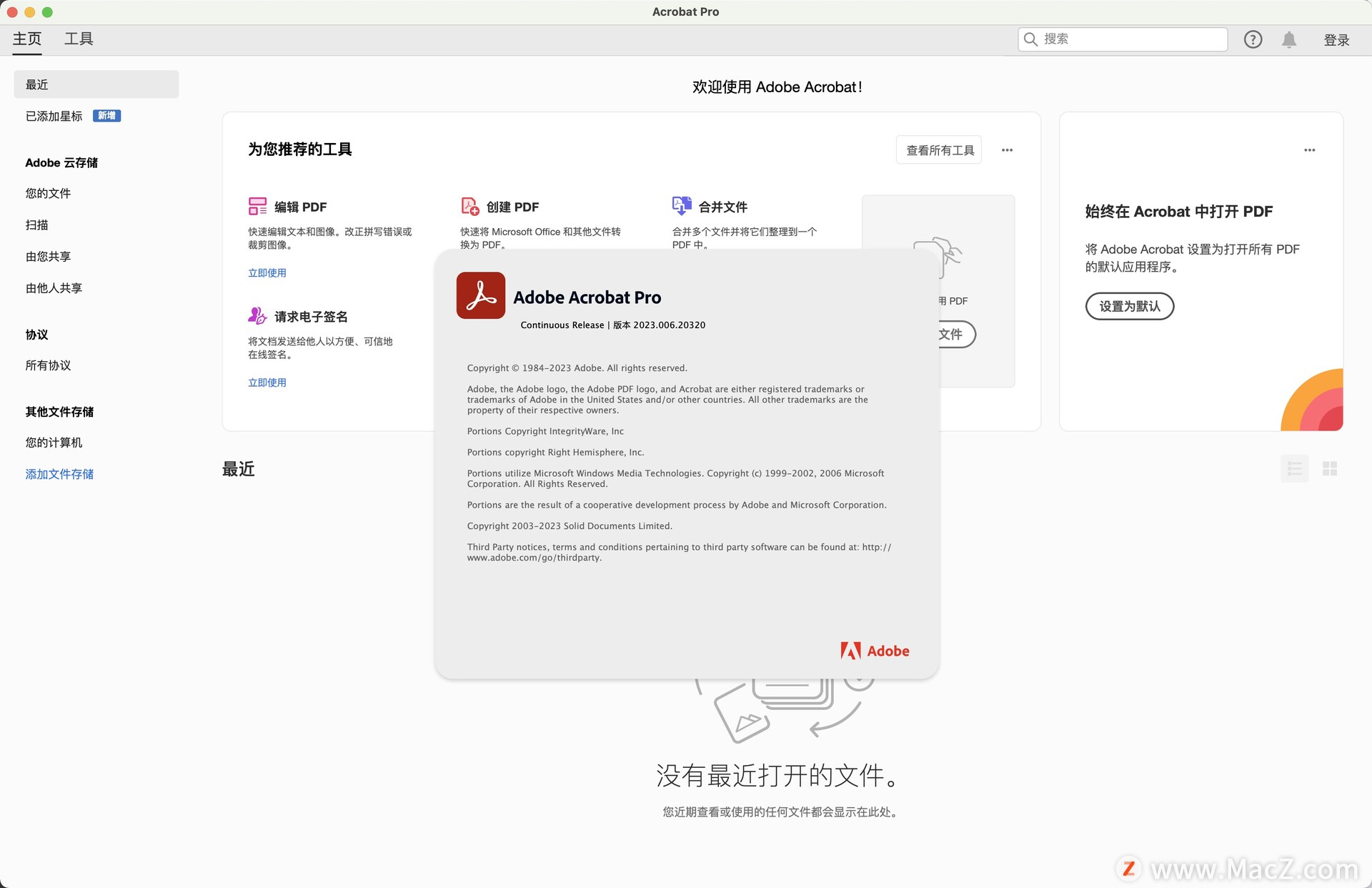This screenshot has height=888, width=1372.
Task: Click the 其他文件存储 section header
Action: pyautogui.click(x=59, y=412)
